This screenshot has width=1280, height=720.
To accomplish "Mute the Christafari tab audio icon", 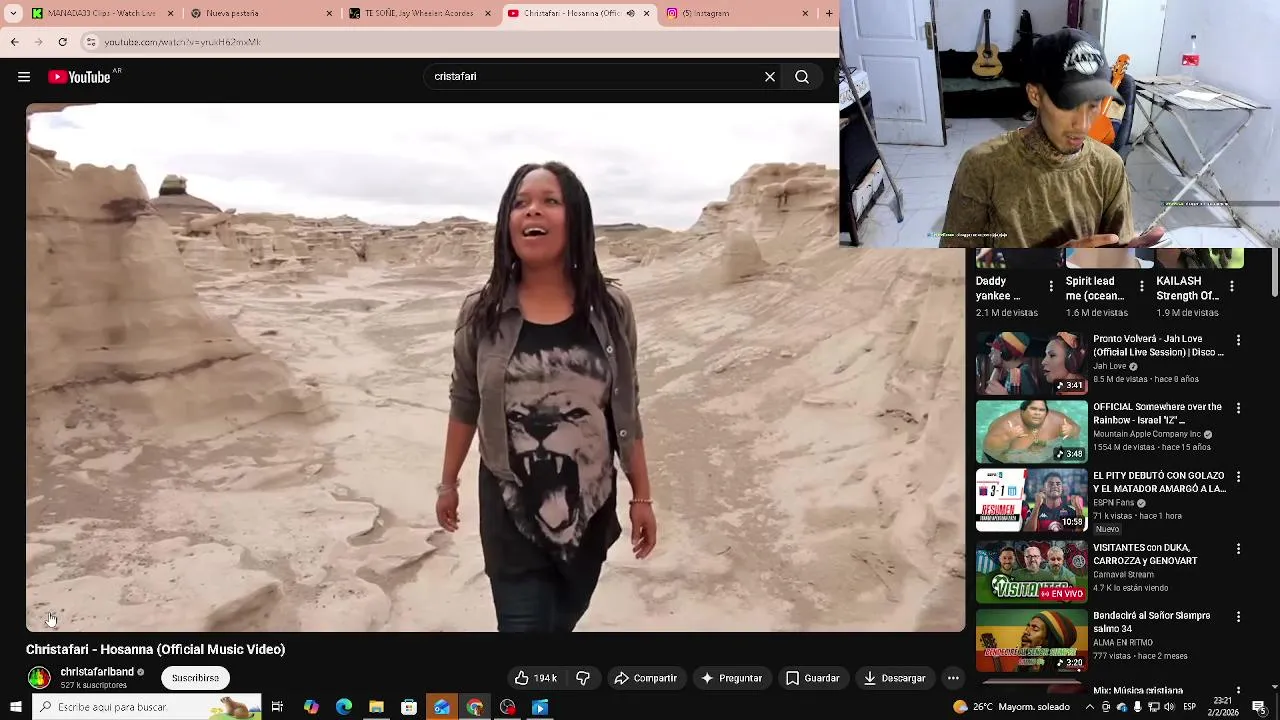I will point(630,13).
